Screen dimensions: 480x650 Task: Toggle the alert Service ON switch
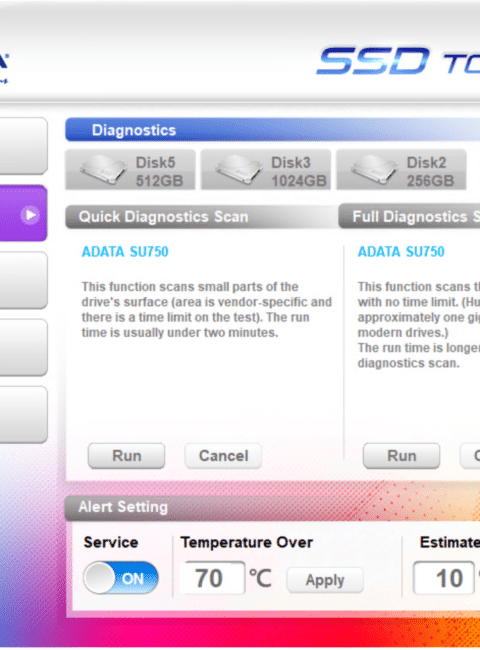121,578
